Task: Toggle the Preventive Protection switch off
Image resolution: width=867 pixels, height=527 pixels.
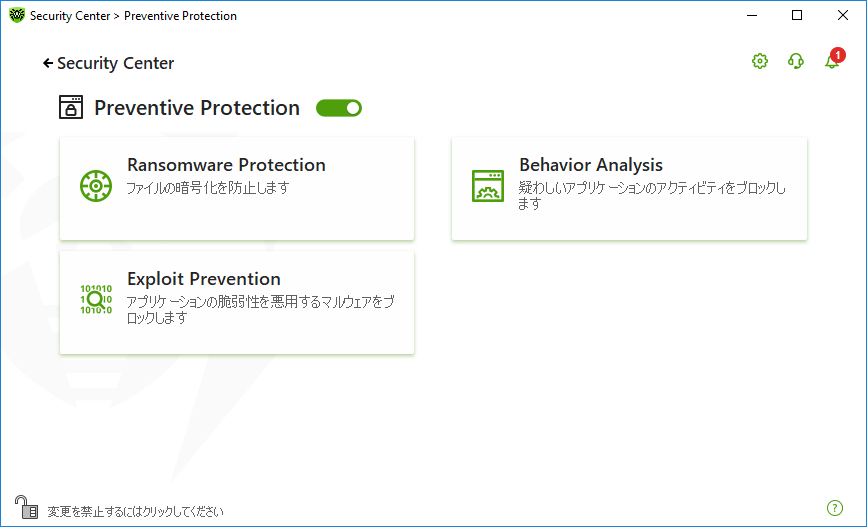Action: [338, 108]
